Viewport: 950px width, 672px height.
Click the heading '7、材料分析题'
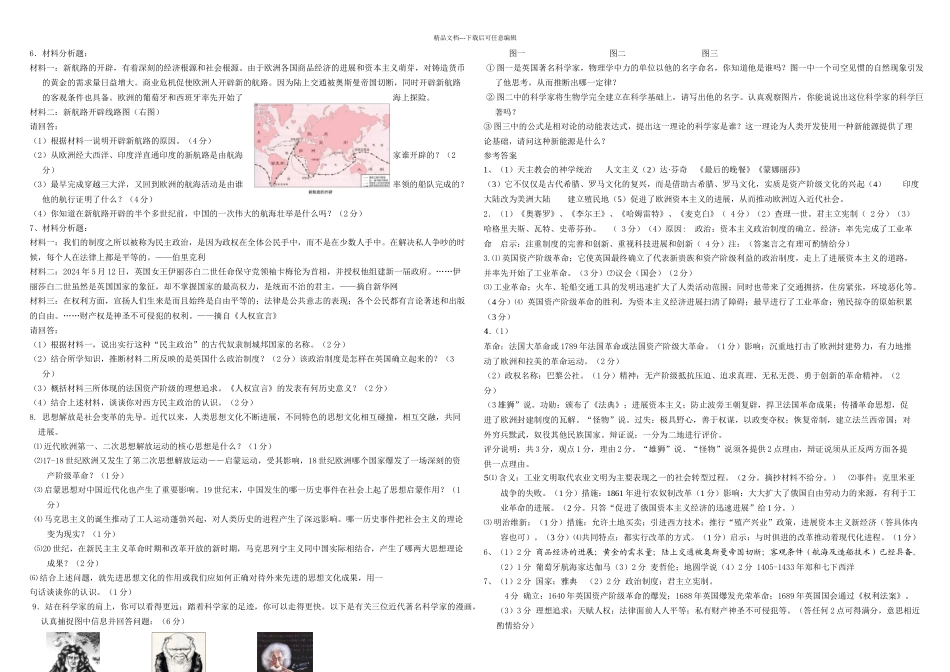[x=58, y=228]
